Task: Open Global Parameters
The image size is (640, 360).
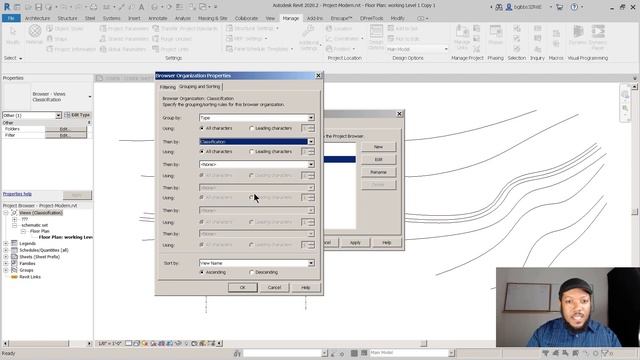Action: click(x=122, y=49)
